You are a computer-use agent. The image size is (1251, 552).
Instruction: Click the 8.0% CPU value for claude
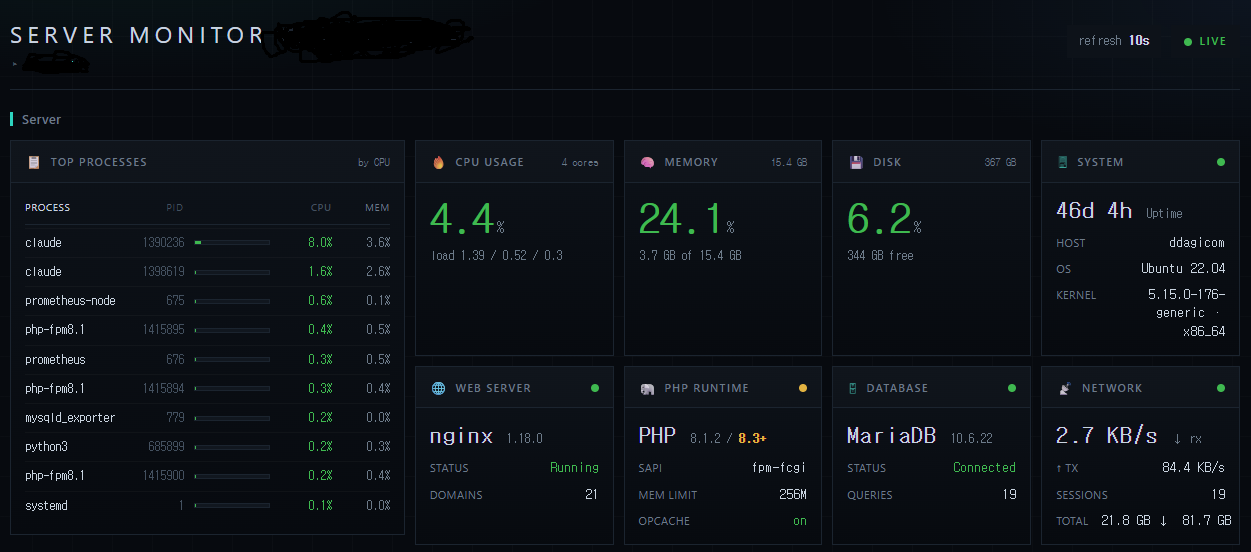pos(320,243)
